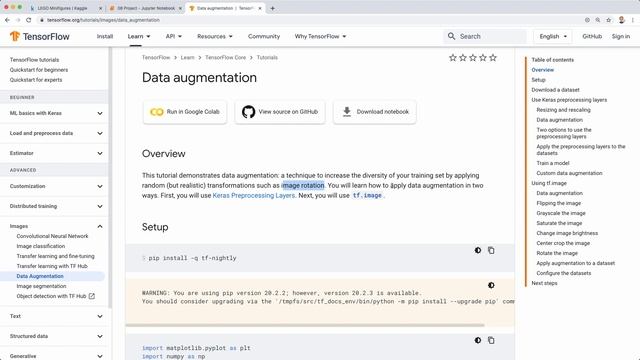The width and height of the screenshot is (640, 360).
Task: Open Convolutional Neural Network tutorial
Action: (52, 236)
